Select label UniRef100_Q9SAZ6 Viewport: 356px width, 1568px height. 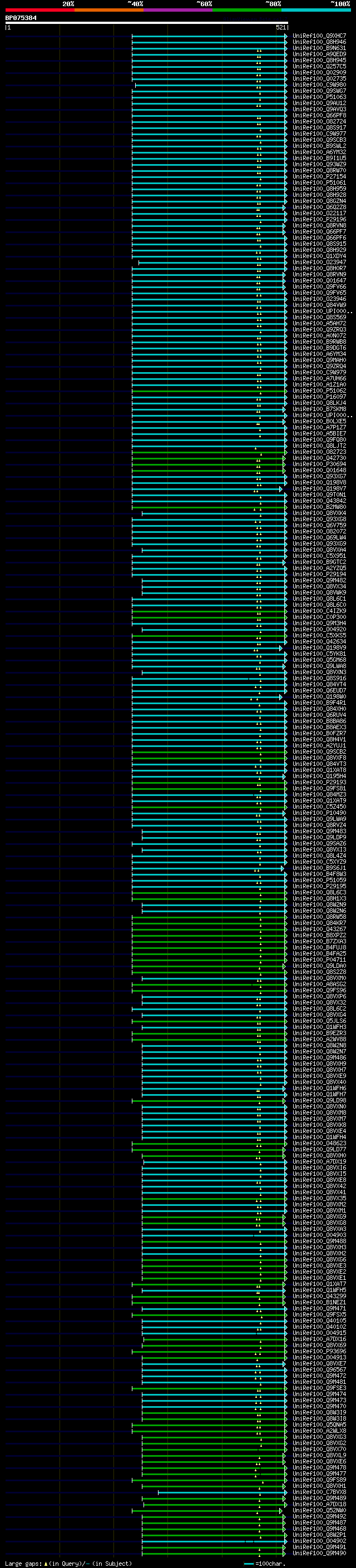(x=319, y=844)
